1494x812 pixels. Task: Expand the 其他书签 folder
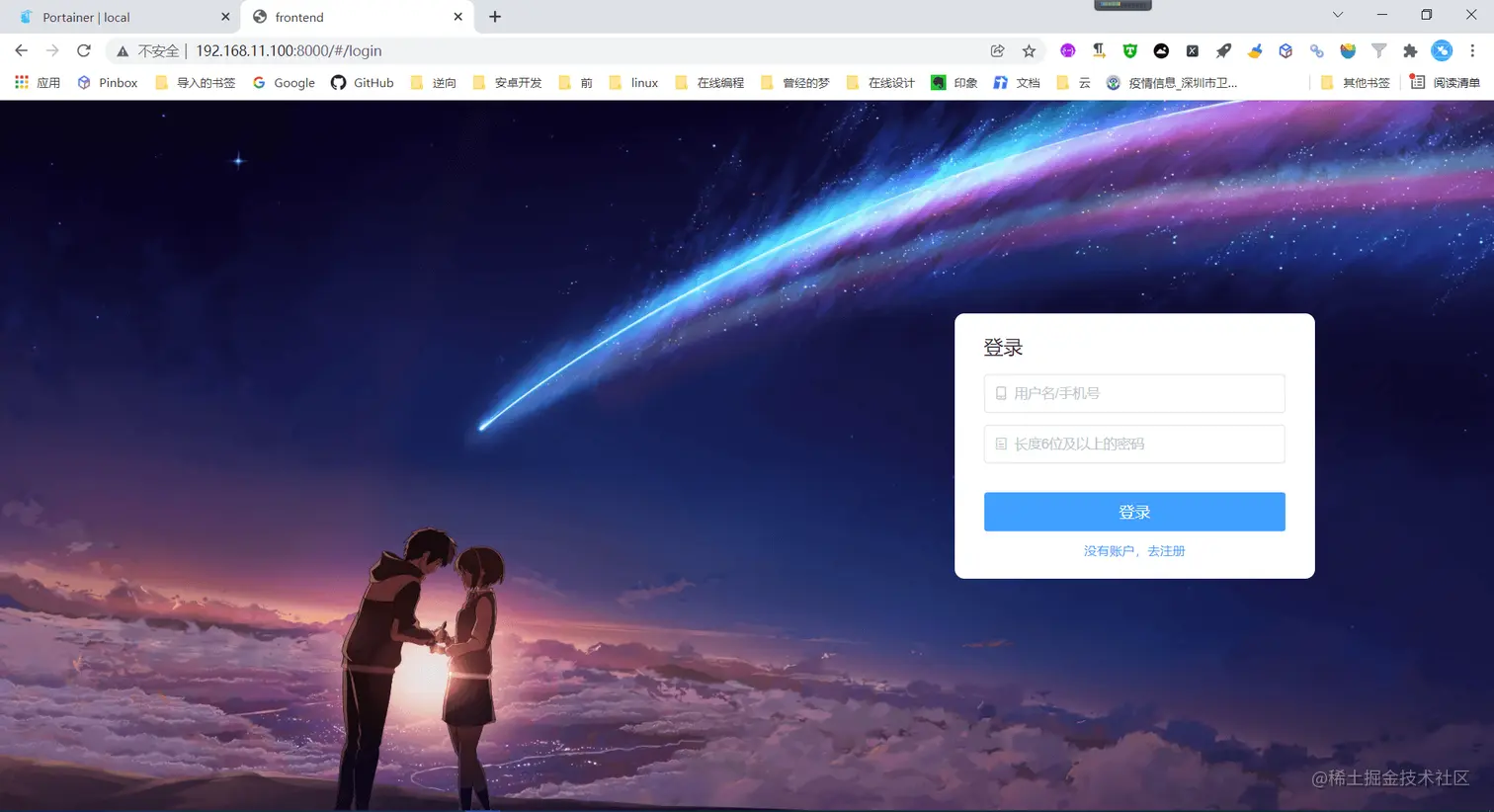(1356, 82)
